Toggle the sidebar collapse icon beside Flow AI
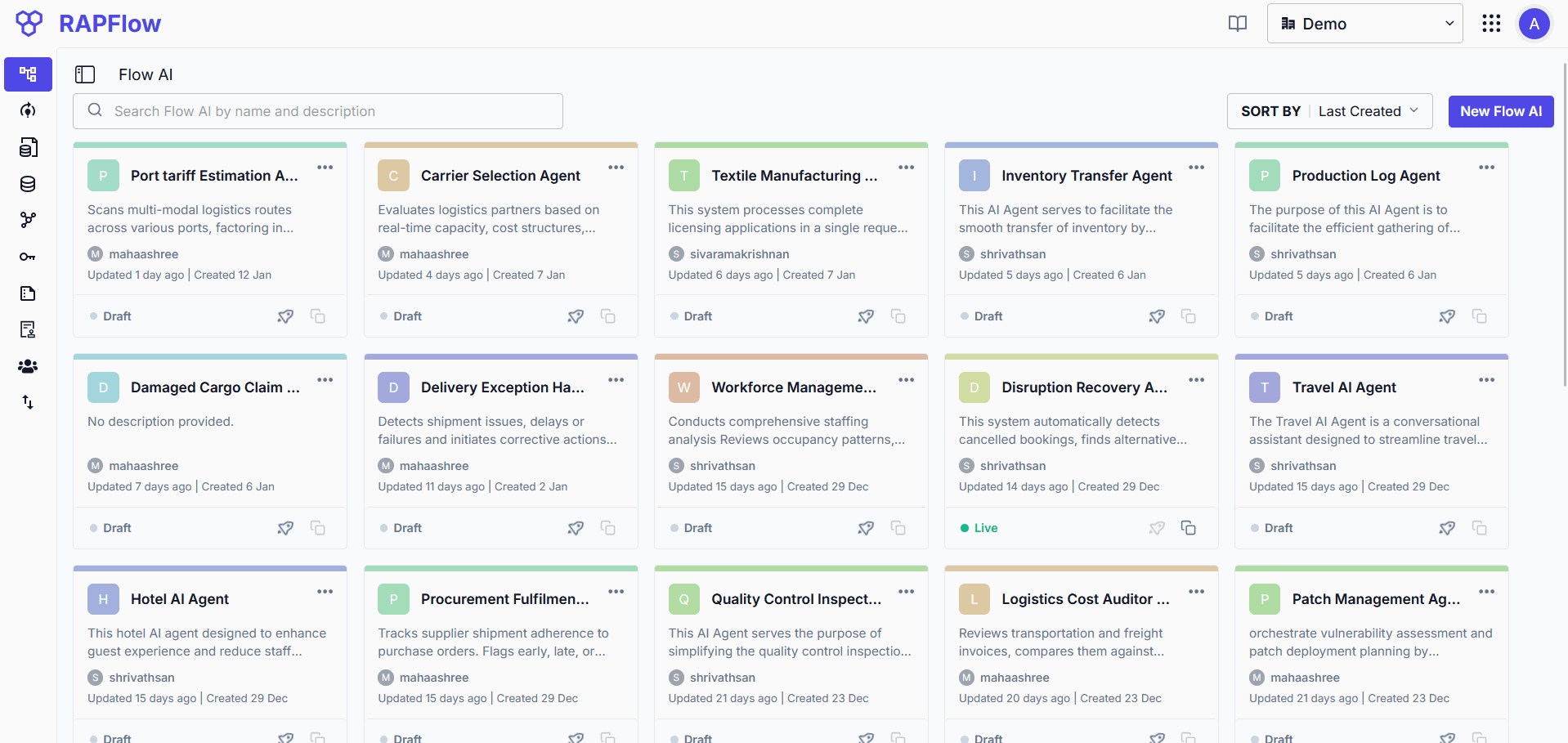Screen dimensions: 1568x743 (85, 74)
